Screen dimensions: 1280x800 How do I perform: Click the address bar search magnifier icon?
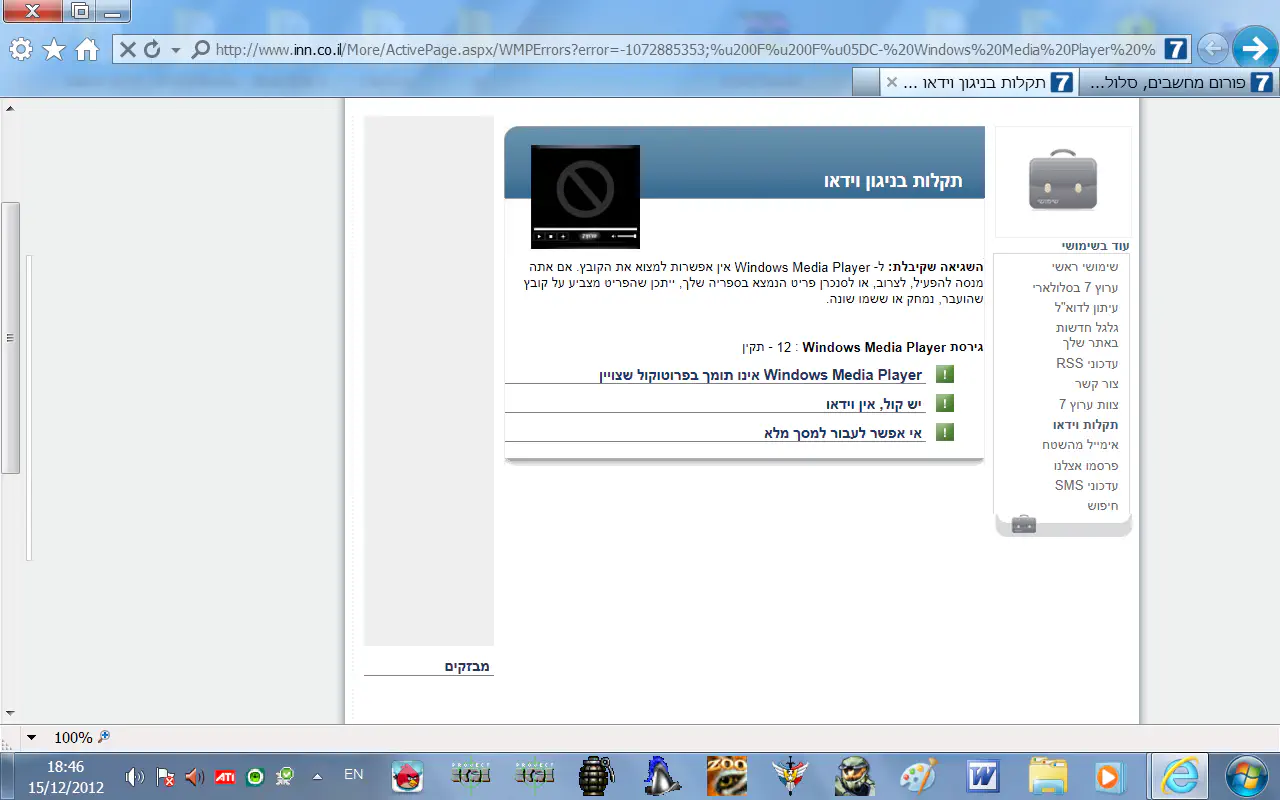[200, 49]
